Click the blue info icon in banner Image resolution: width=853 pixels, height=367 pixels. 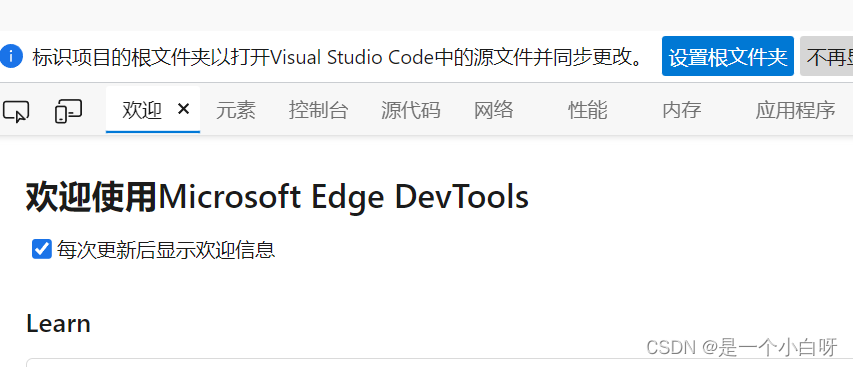(x=11, y=57)
